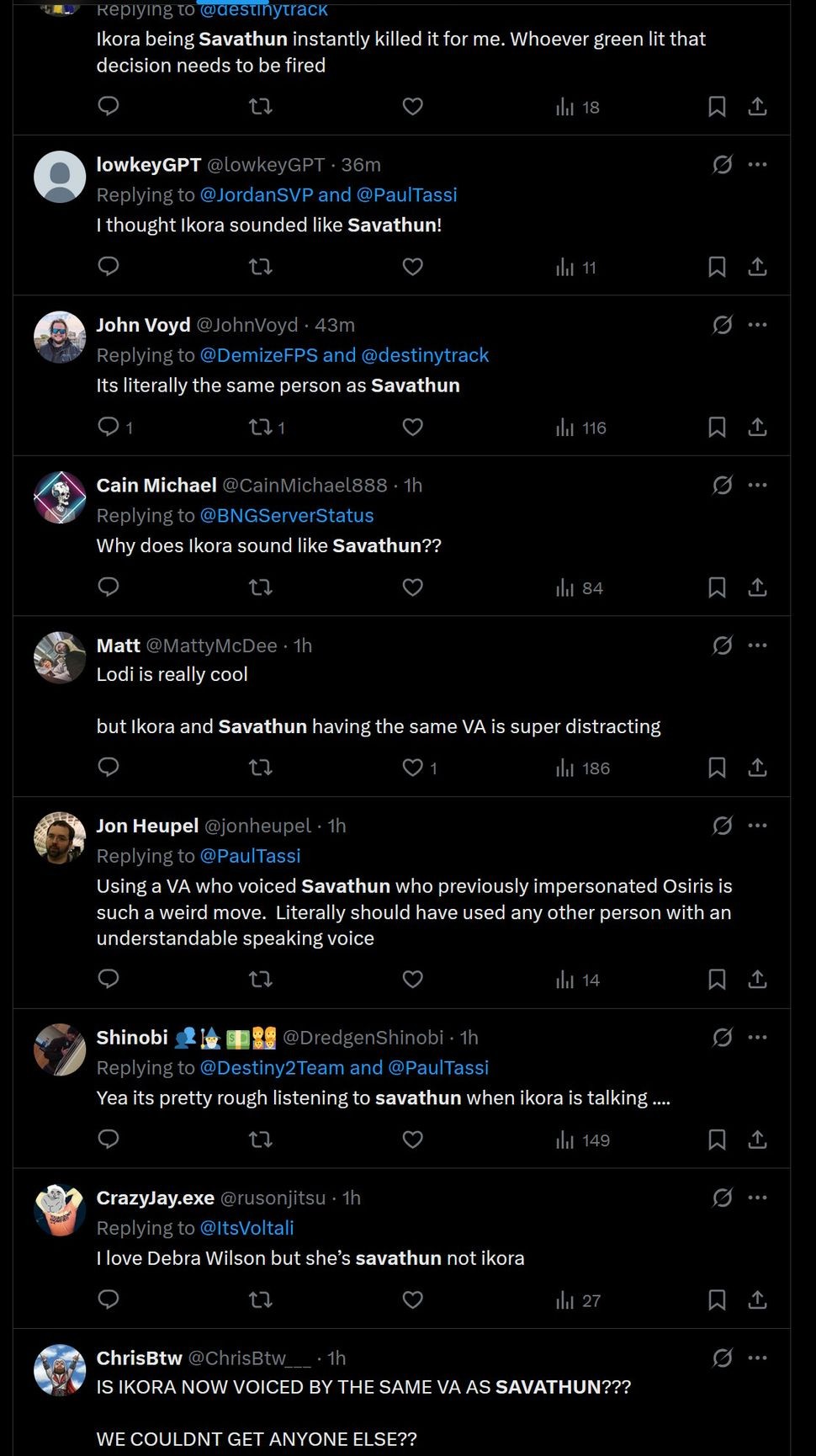This screenshot has width=816, height=1456.
Task: Open Grok icon on Shinobi's tweet
Action: point(722,1038)
